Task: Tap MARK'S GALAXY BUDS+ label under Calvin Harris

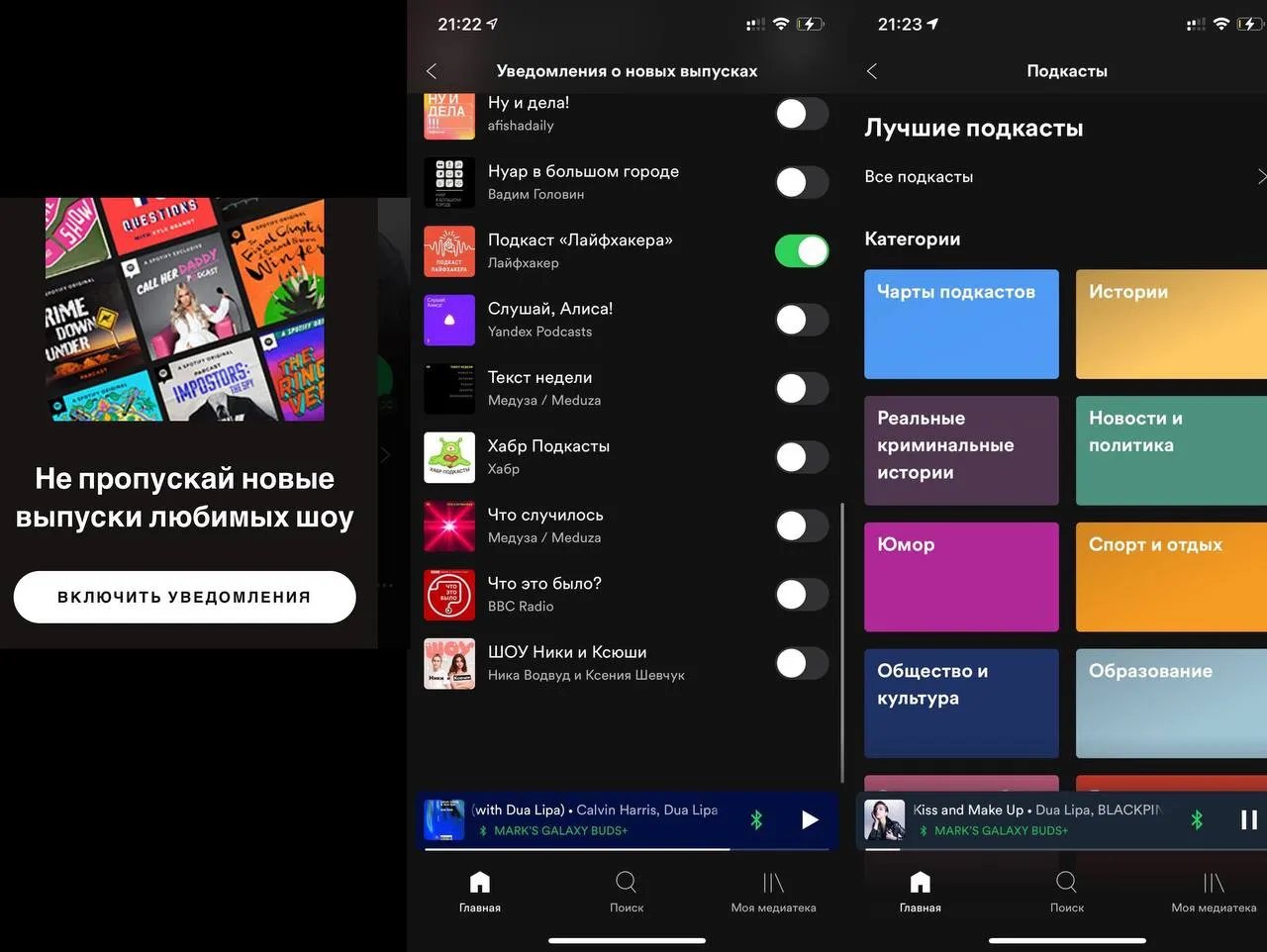Action: tap(560, 830)
